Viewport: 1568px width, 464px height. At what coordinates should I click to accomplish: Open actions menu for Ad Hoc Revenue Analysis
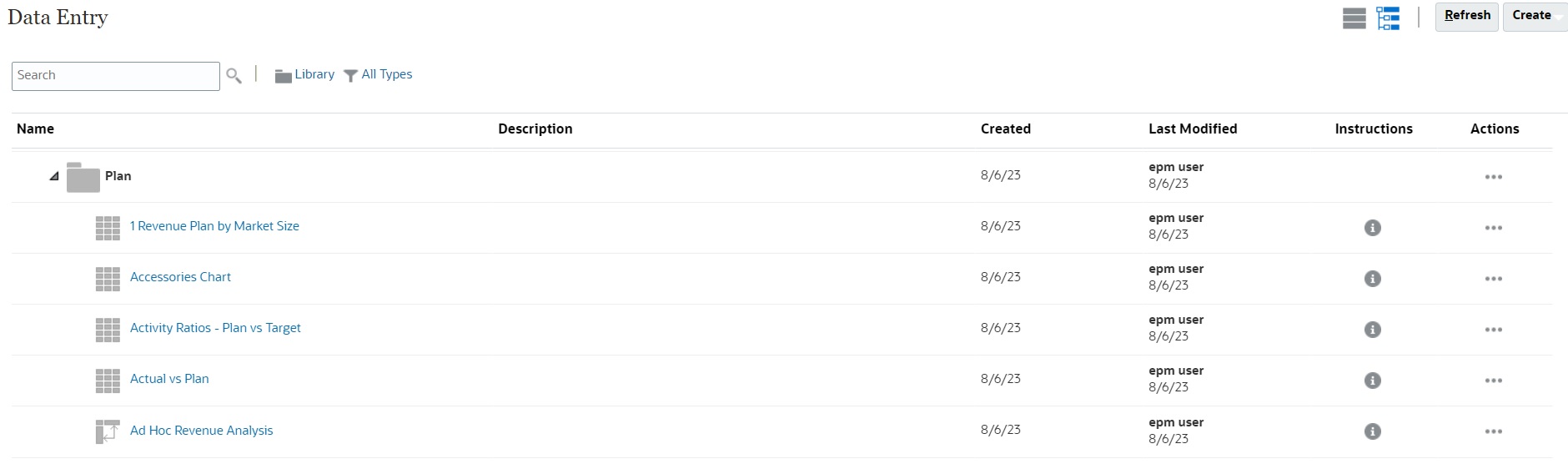[1494, 431]
